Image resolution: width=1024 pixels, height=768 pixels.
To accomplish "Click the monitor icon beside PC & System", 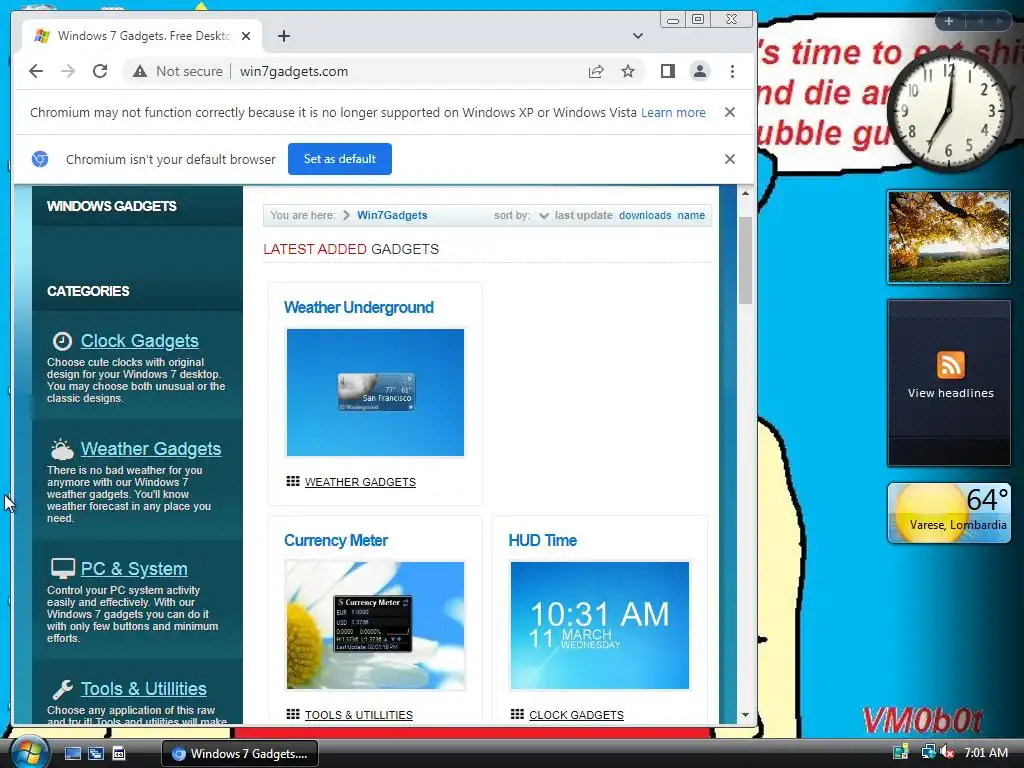I will (x=63, y=568).
